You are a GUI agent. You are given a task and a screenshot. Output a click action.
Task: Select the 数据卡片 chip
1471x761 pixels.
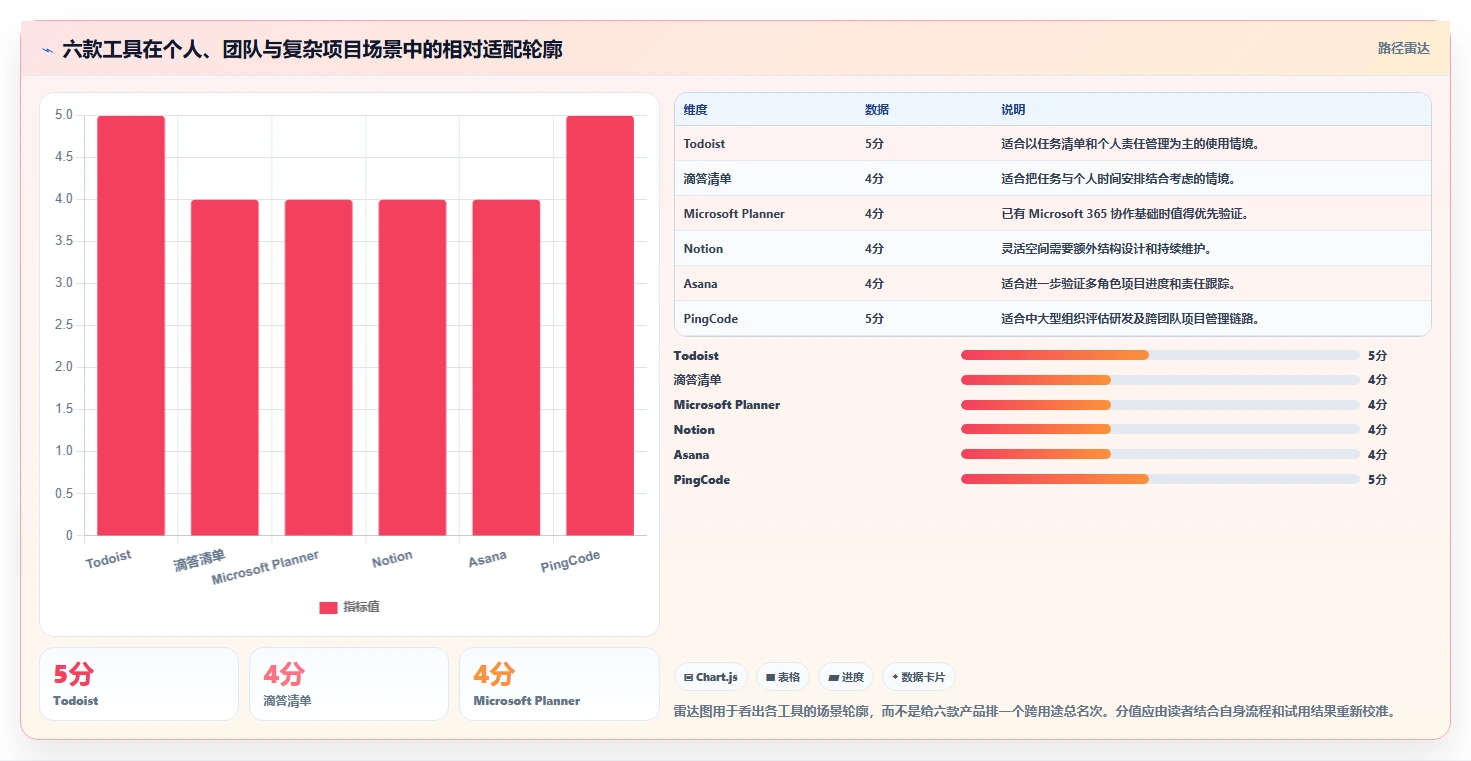[918, 677]
